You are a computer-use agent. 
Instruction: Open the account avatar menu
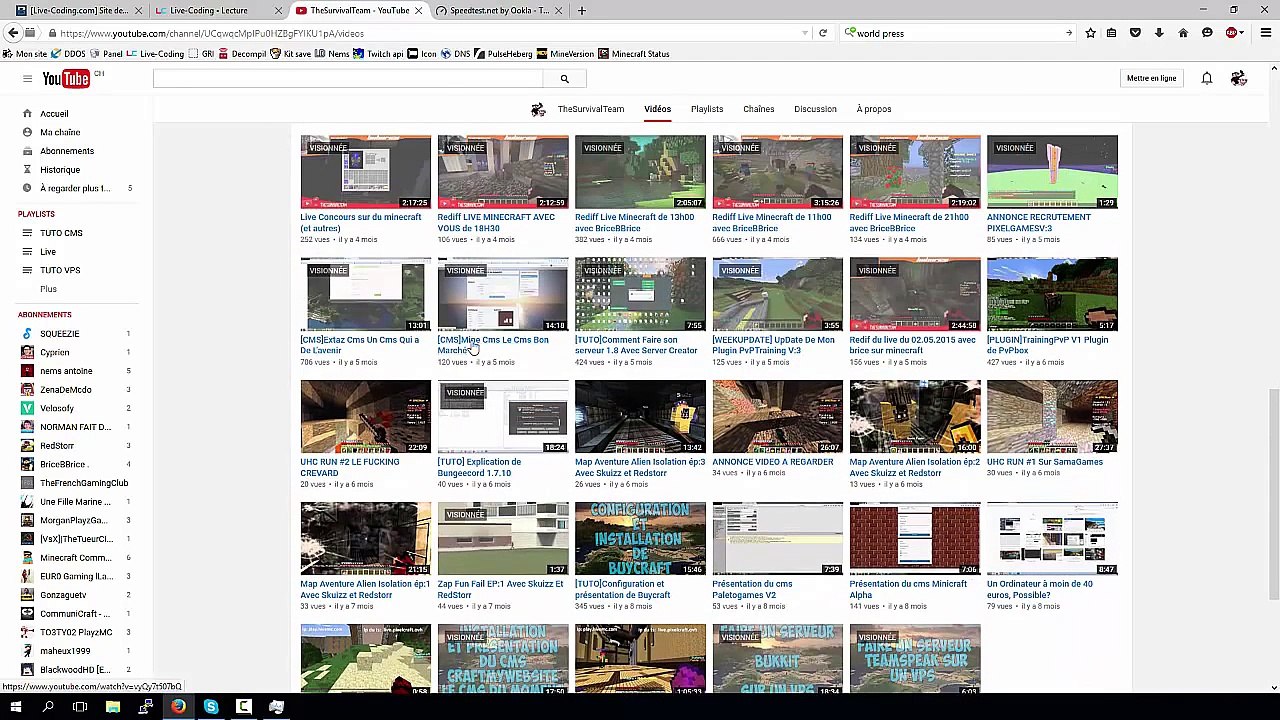(1239, 78)
